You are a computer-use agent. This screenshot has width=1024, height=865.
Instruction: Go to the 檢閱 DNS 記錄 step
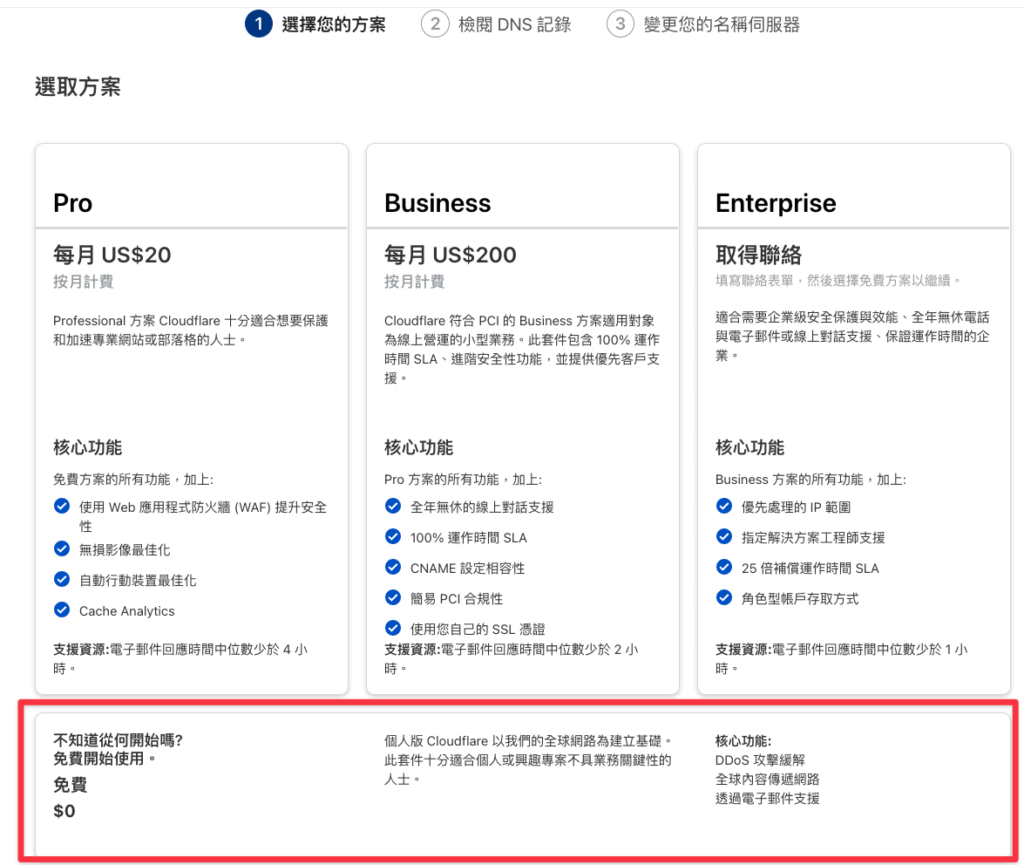pyautogui.click(x=515, y=25)
